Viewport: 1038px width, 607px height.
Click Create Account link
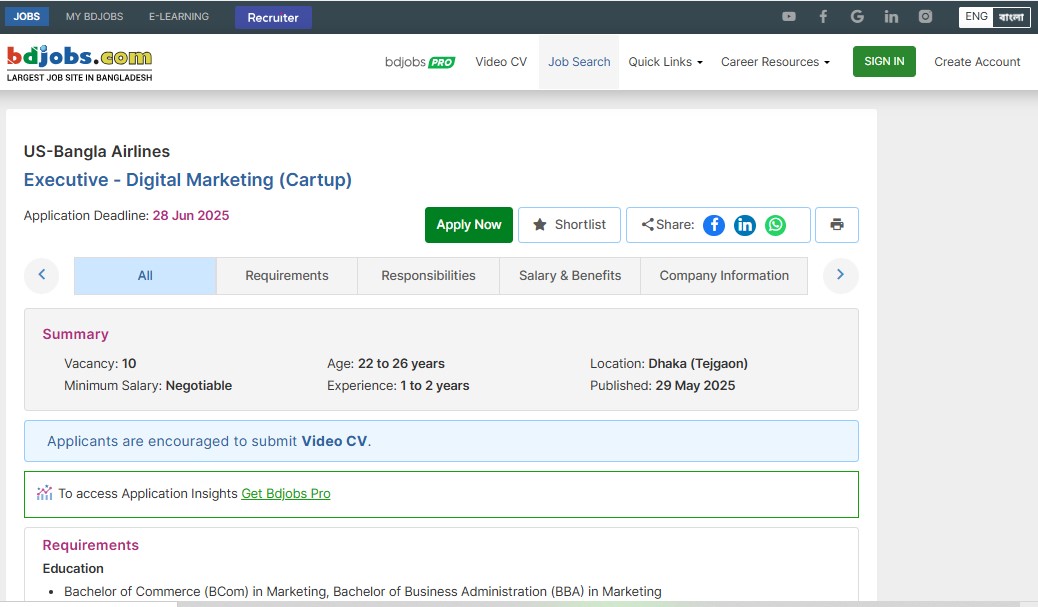(x=977, y=62)
